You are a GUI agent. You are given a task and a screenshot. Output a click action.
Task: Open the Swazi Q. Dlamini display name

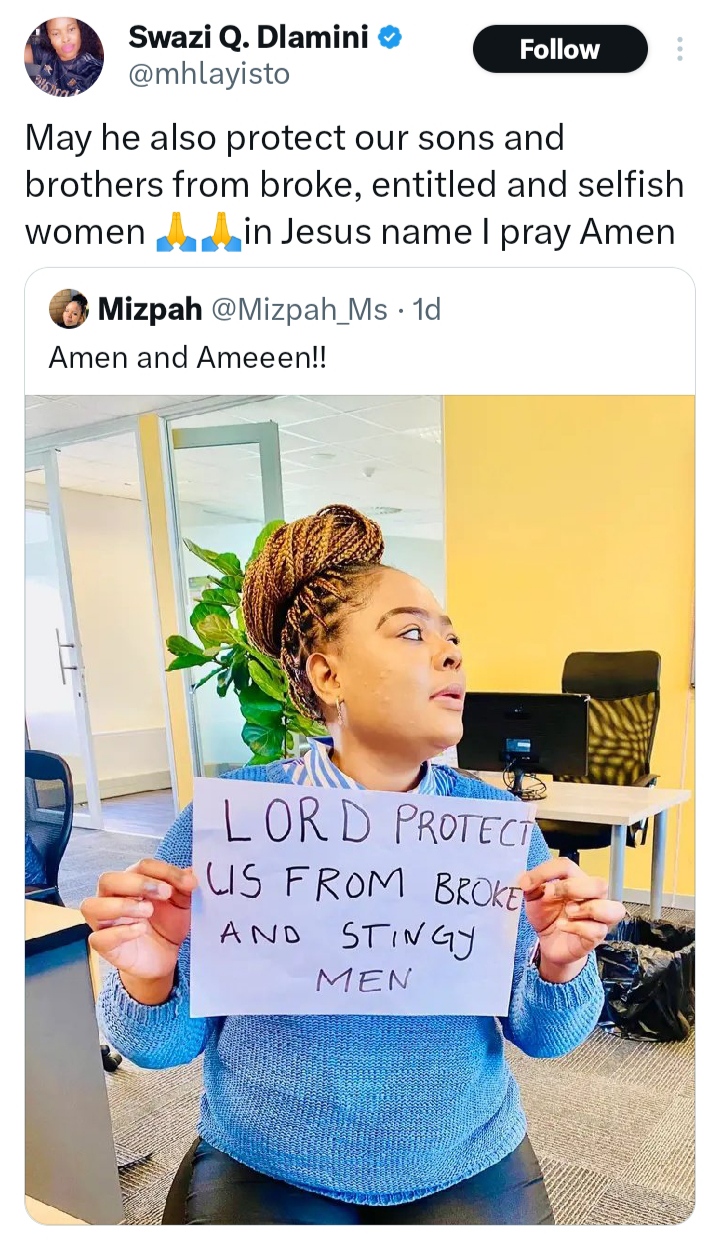coord(249,39)
